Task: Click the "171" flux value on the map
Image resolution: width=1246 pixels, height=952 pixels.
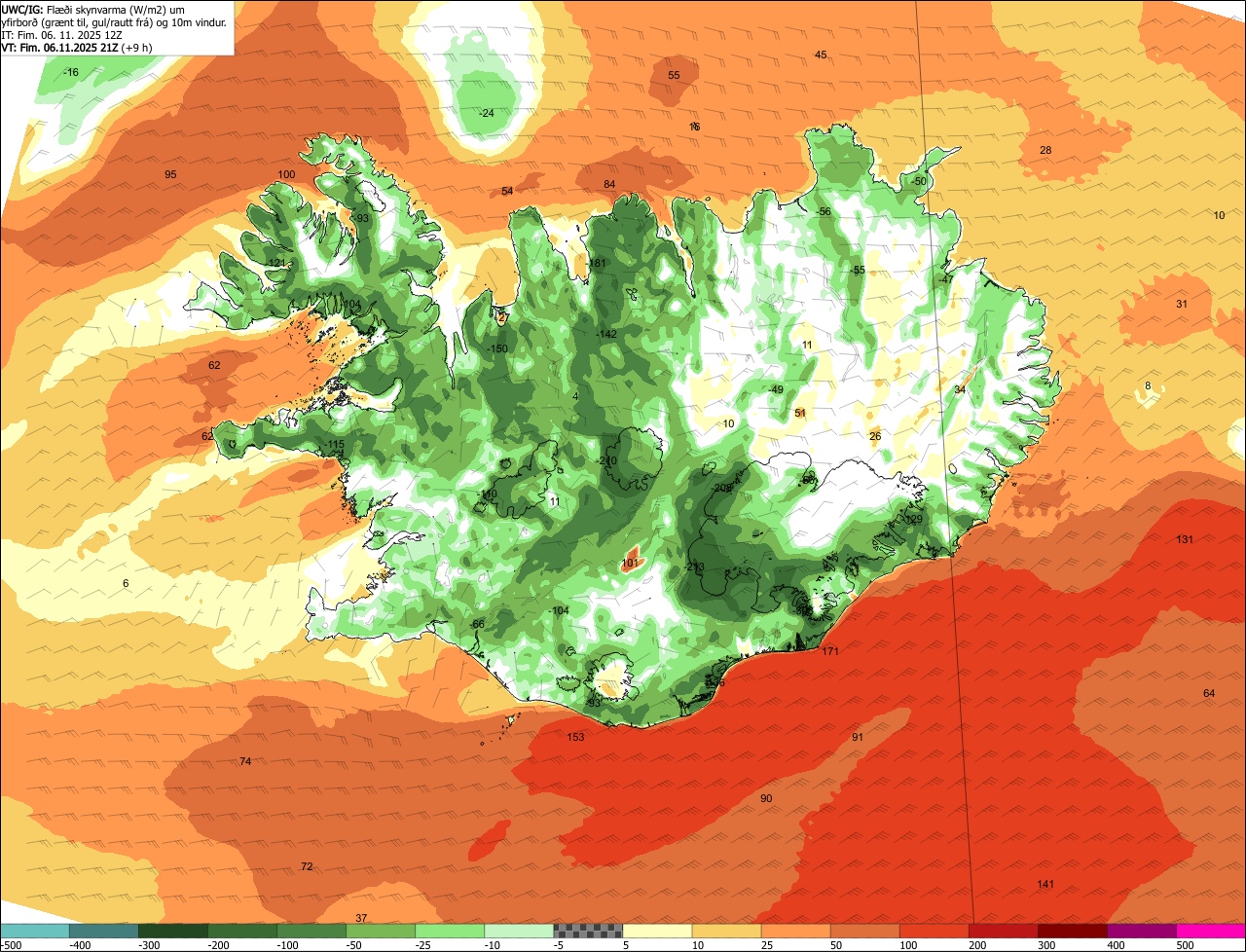Action: point(830,651)
